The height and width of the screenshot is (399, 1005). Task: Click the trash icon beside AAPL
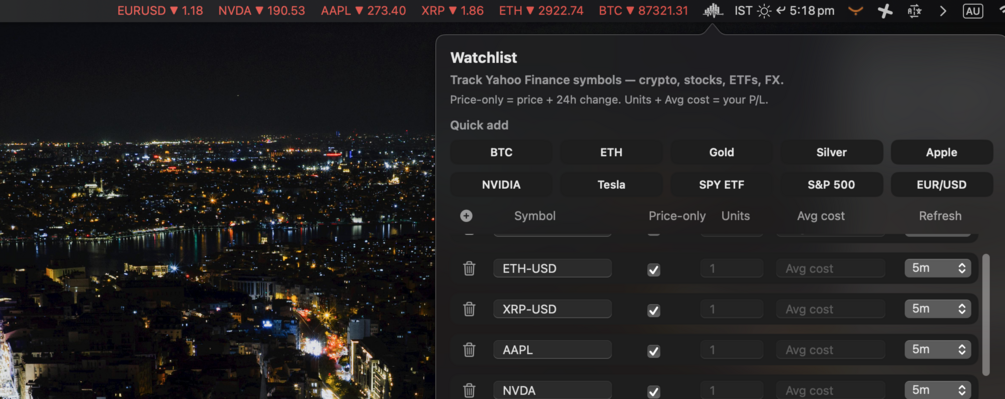pyautogui.click(x=469, y=350)
